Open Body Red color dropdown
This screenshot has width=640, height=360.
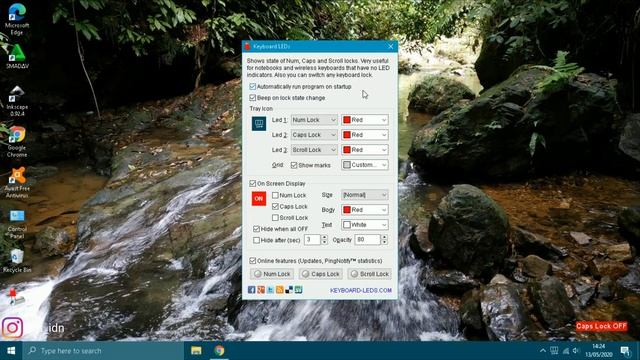364,210
